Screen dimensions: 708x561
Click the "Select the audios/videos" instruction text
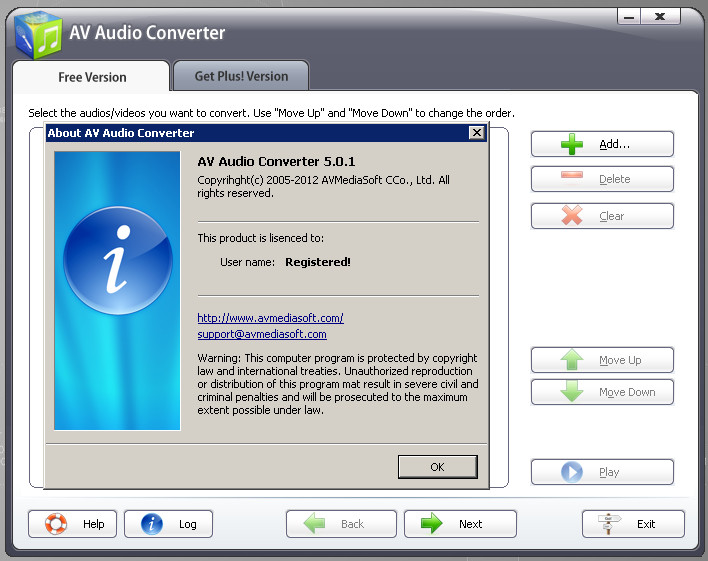(271, 113)
